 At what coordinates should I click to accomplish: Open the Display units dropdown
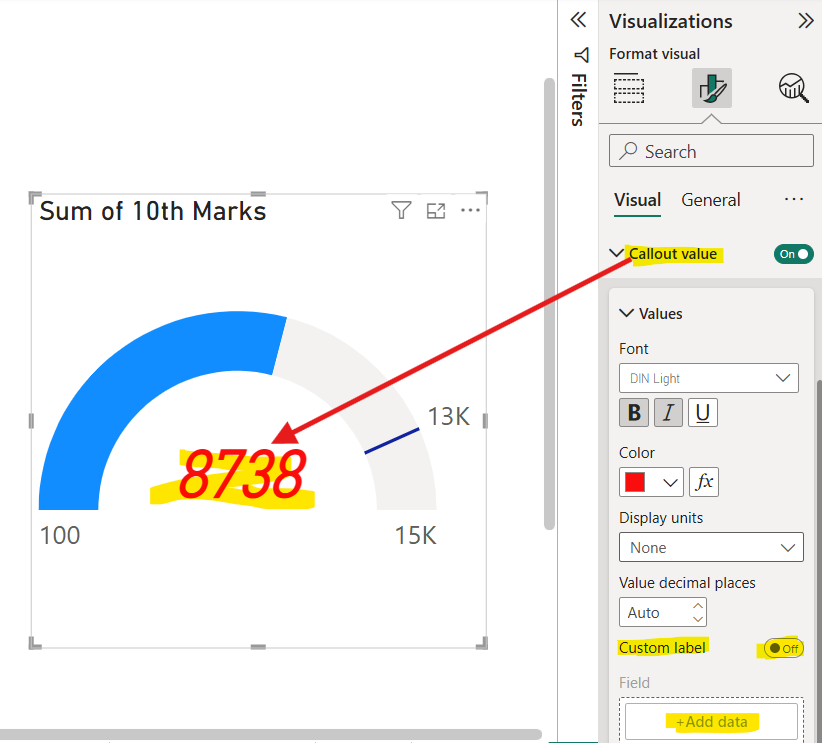click(x=711, y=547)
